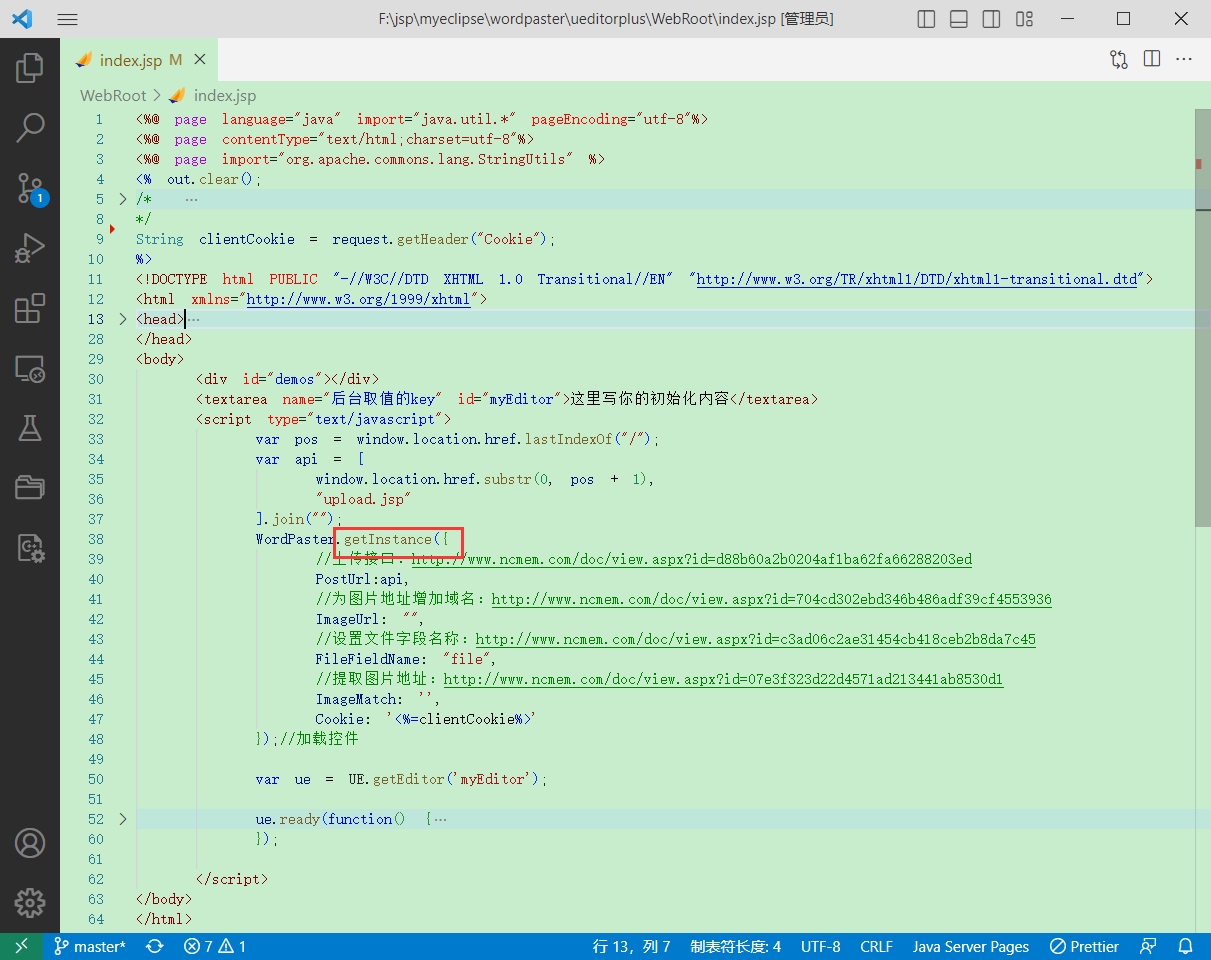Viewport: 1211px width, 960px height.
Task: Click the VS Code logo icon
Action: 22,19
